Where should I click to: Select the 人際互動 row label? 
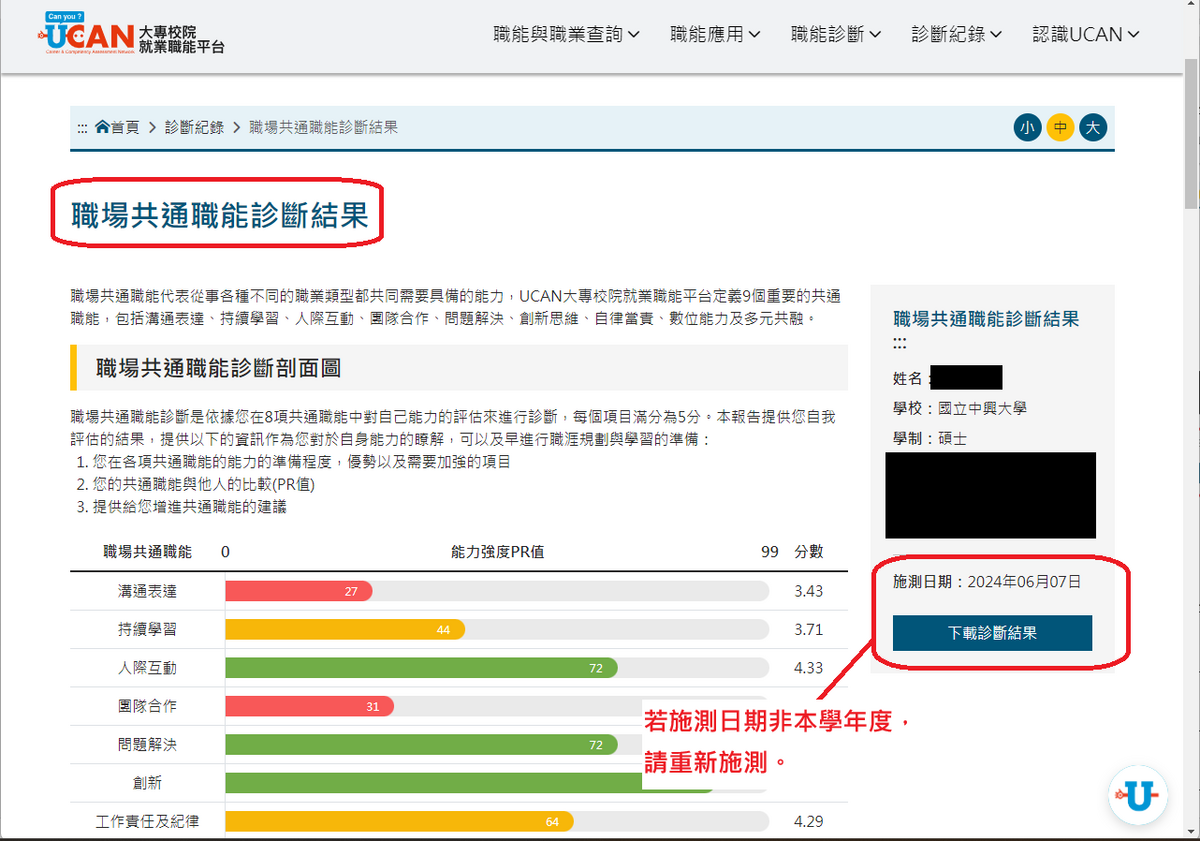pyautogui.click(x=147, y=668)
